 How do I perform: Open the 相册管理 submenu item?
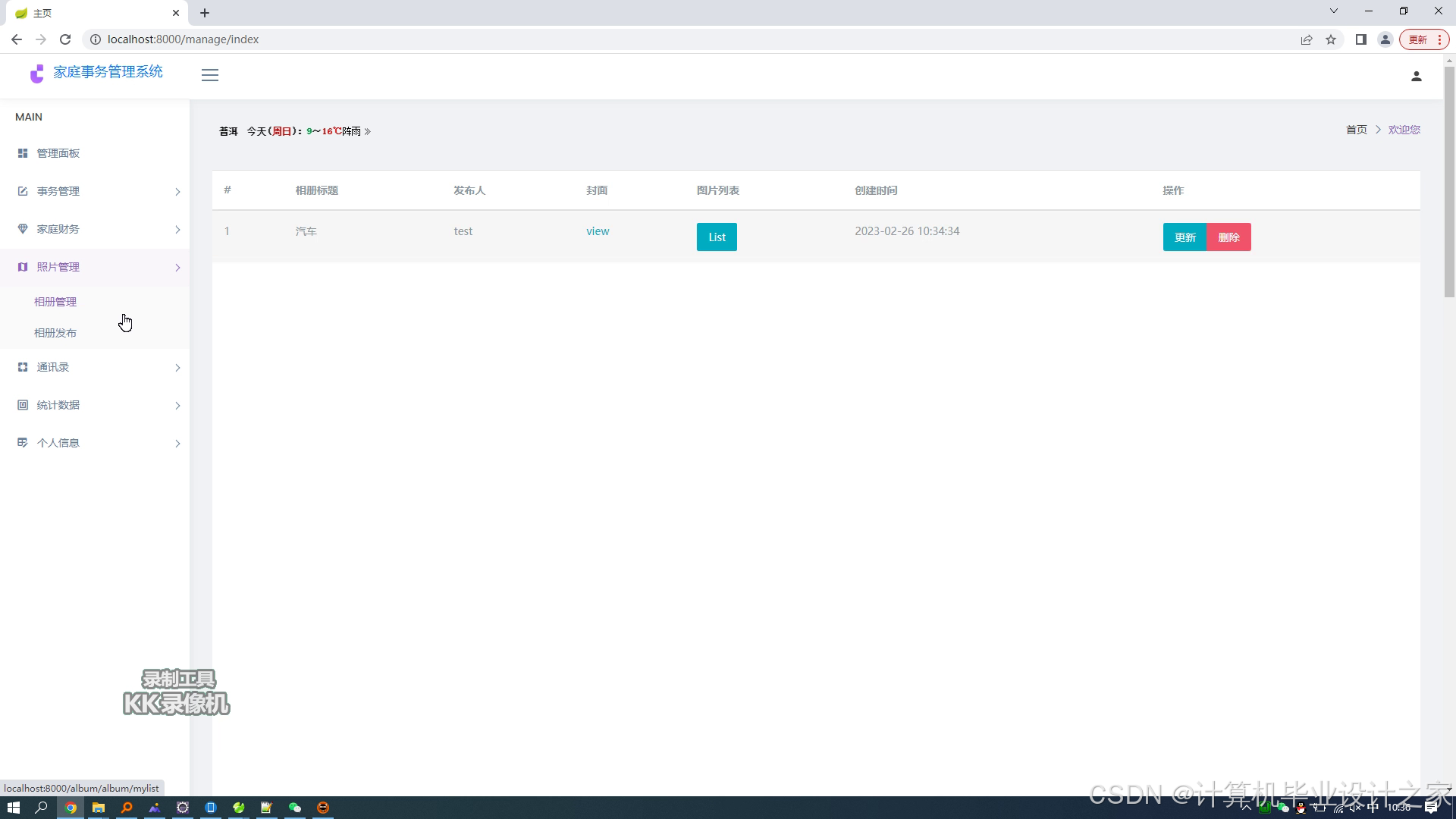point(55,302)
